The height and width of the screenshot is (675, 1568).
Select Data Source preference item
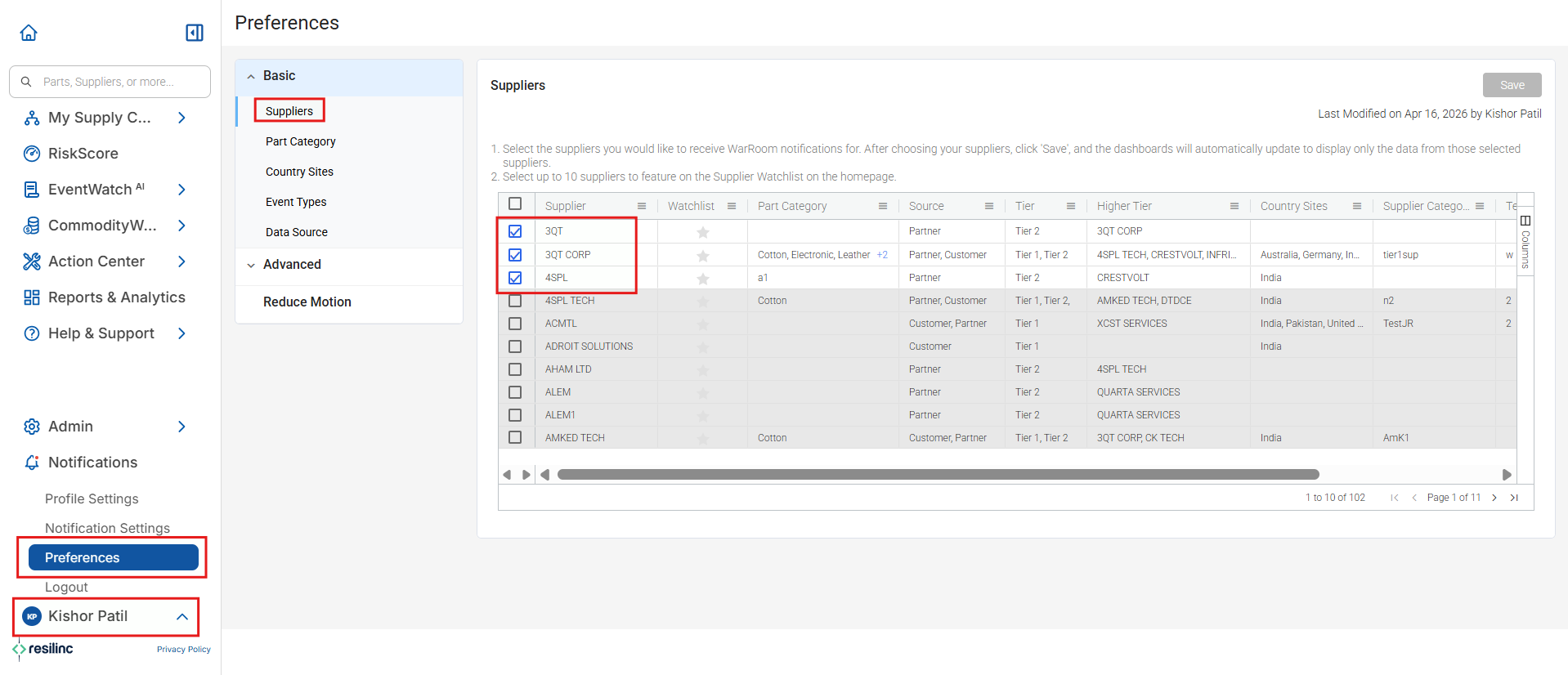coord(297,232)
